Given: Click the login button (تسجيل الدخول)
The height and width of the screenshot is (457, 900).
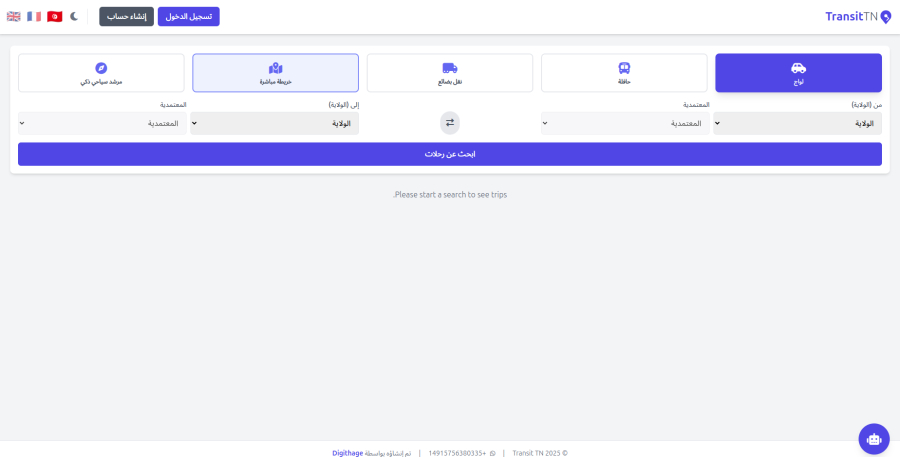Looking at the screenshot, I should (x=188, y=17).
